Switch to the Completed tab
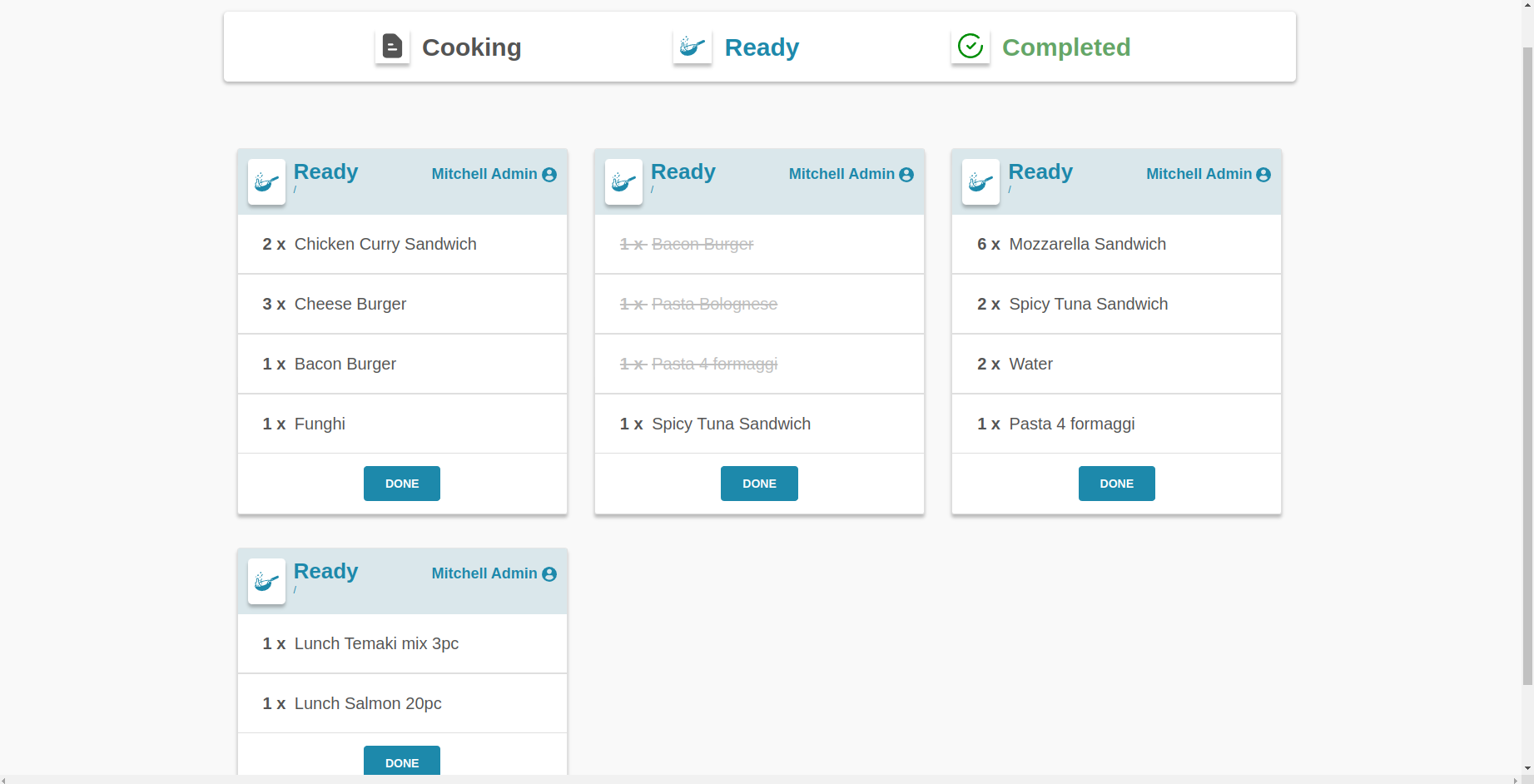Viewport: 1534px width, 784px height. click(1066, 47)
